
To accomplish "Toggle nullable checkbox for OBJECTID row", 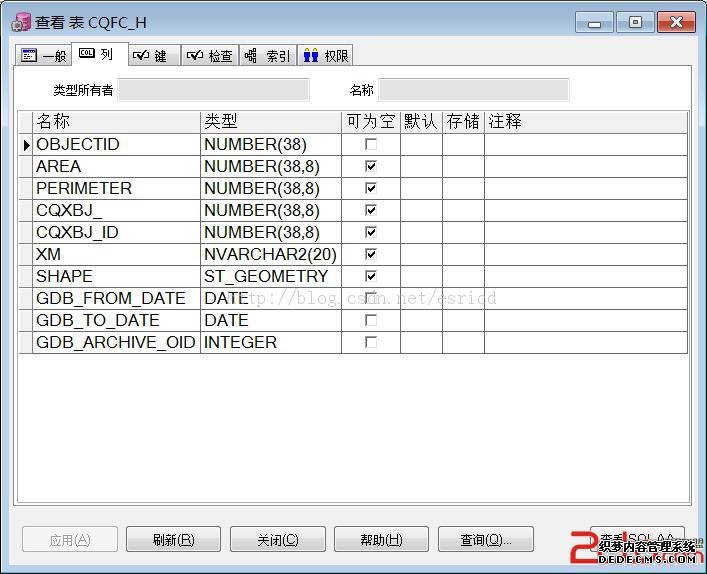I will (371, 144).
